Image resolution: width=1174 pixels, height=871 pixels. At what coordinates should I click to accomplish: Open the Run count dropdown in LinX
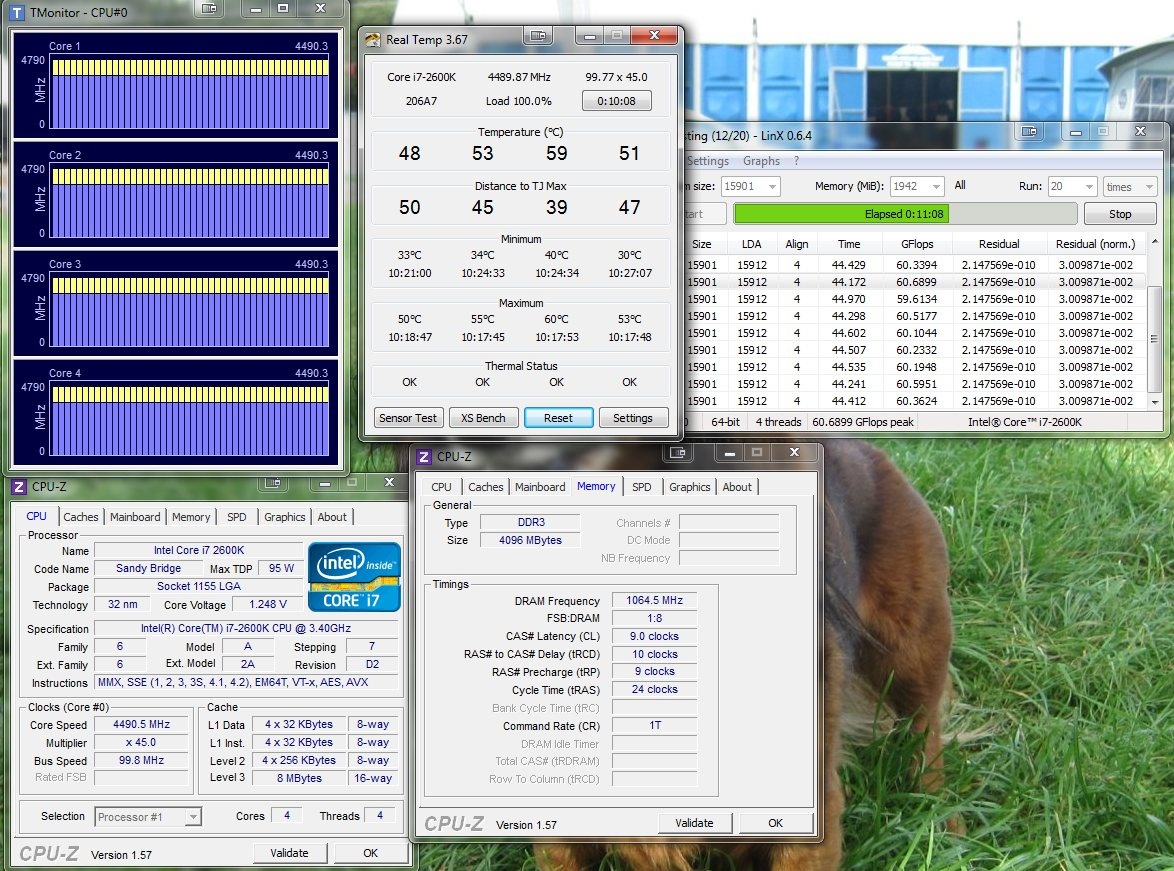point(1089,186)
